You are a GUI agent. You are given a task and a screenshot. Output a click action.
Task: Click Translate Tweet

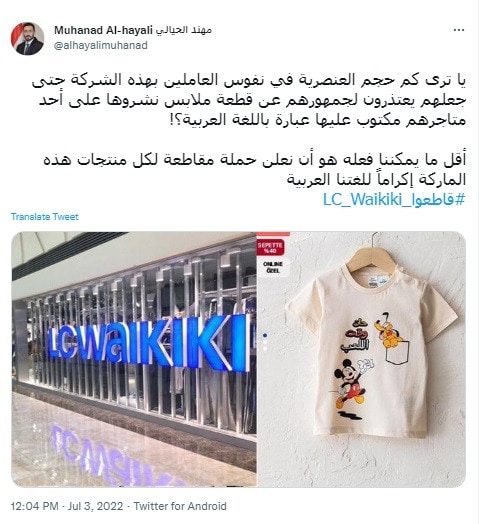click(x=45, y=217)
